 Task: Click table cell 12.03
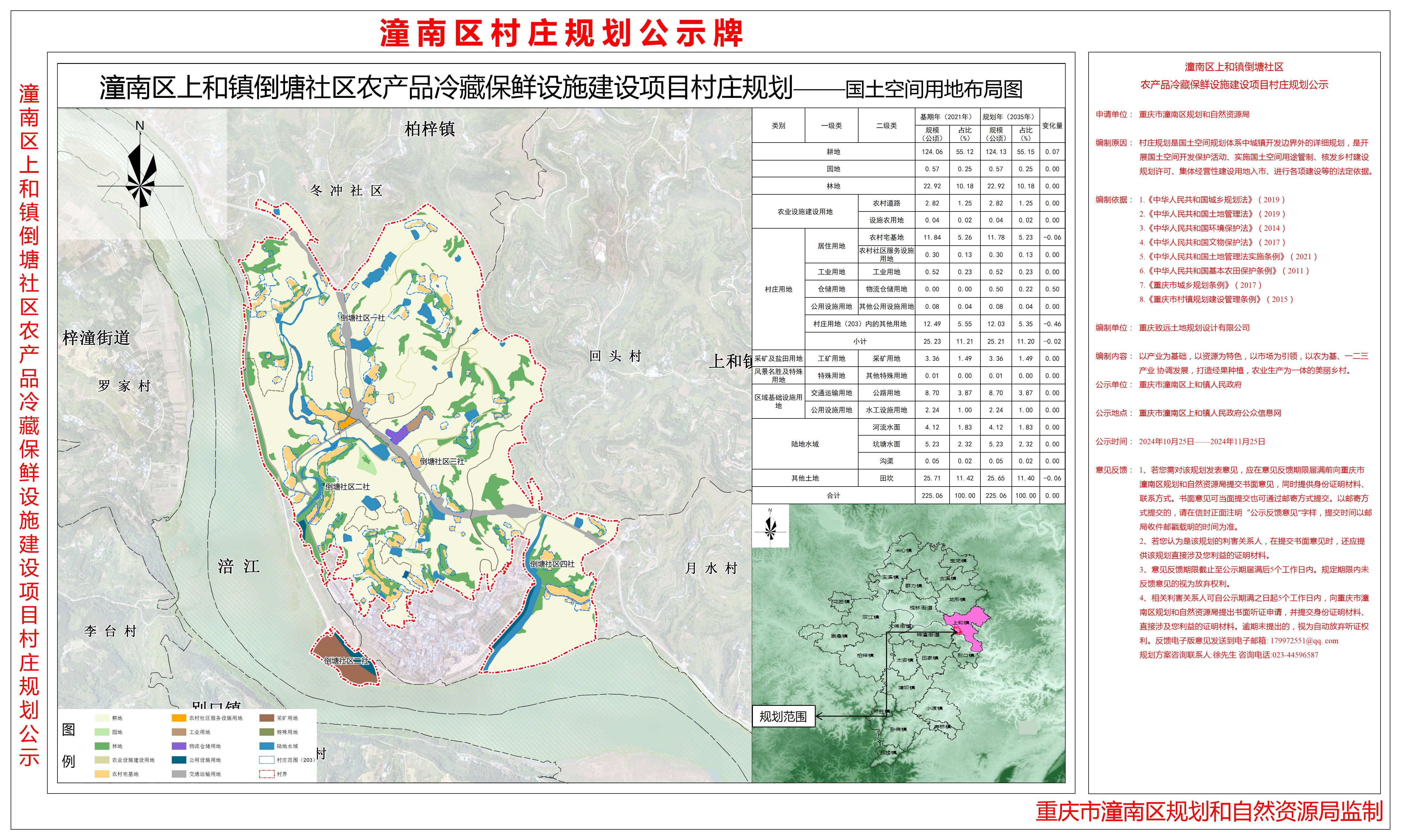pos(996,324)
